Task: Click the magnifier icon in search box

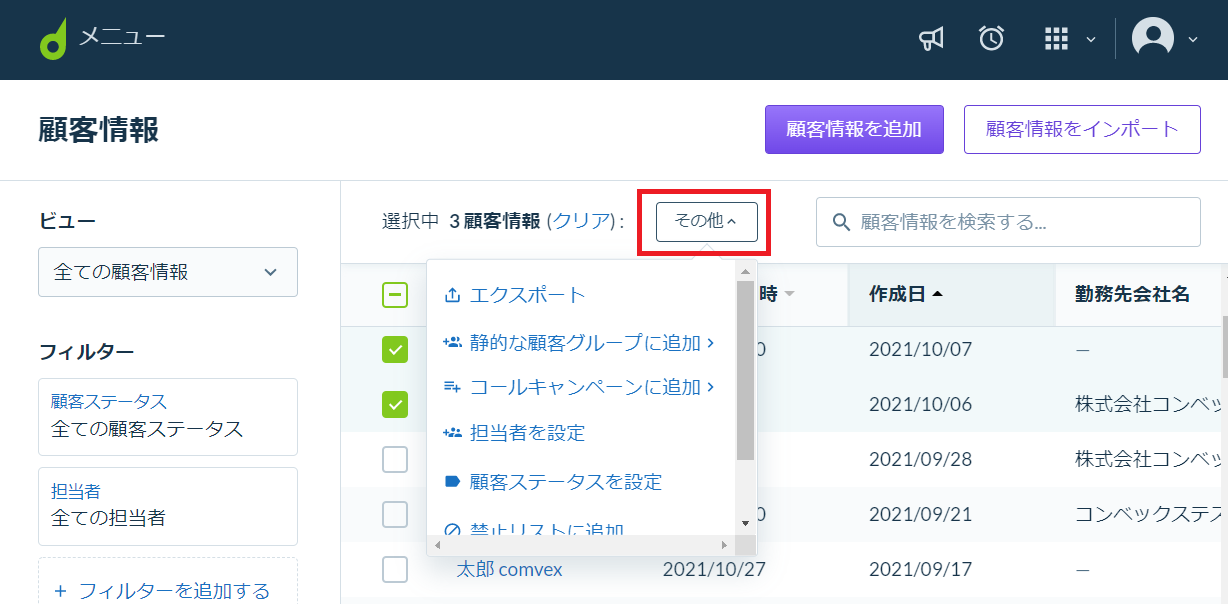Action: (841, 222)
